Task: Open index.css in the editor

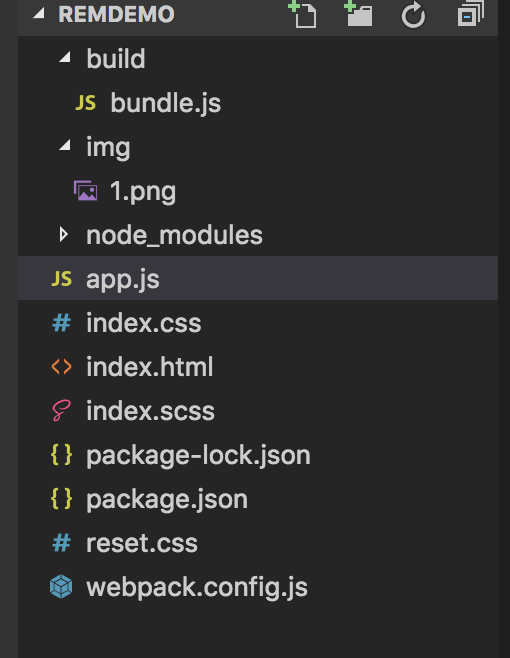Action: [258, 323]
